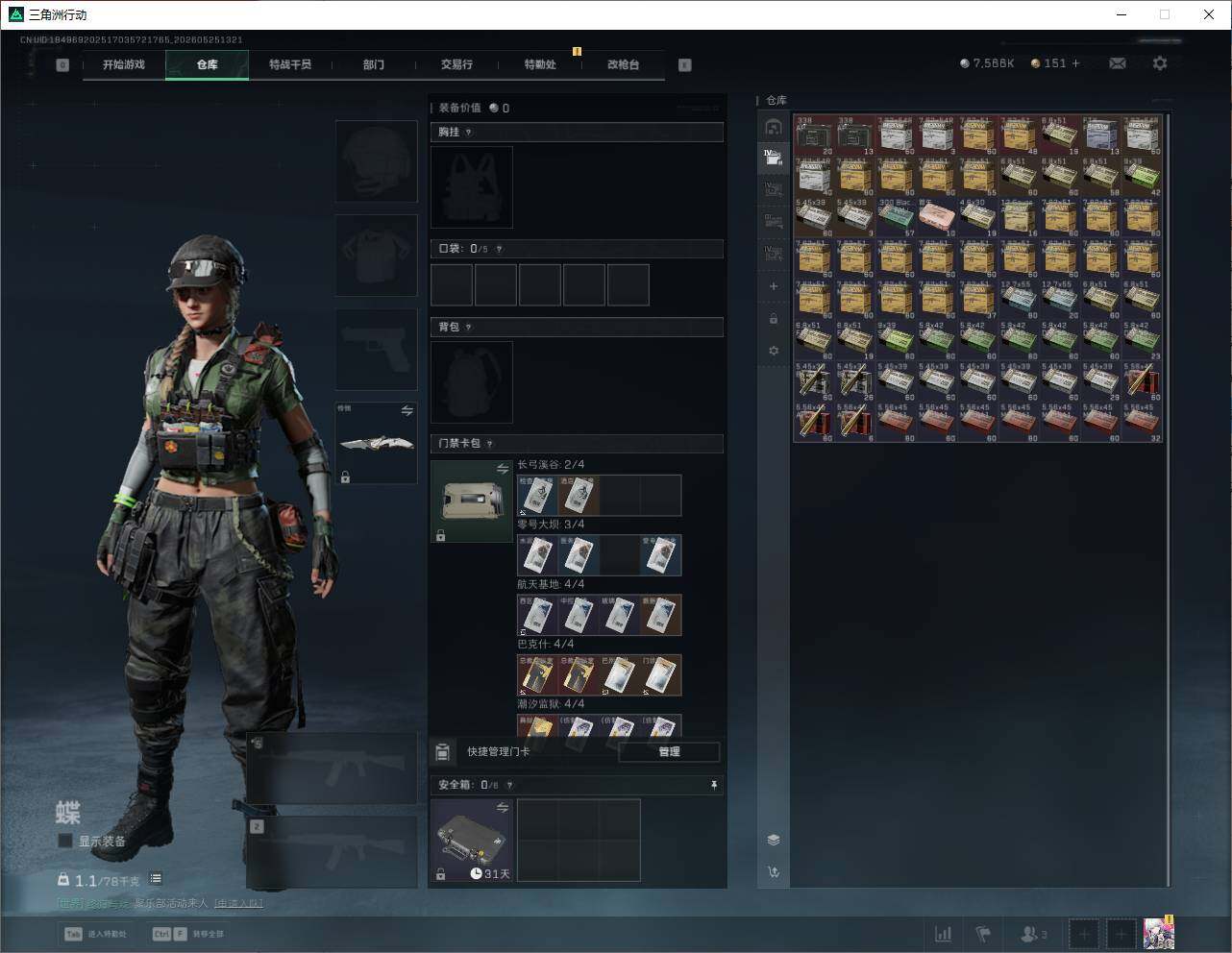Click the flag icon in bottom bar

[983, 934]
